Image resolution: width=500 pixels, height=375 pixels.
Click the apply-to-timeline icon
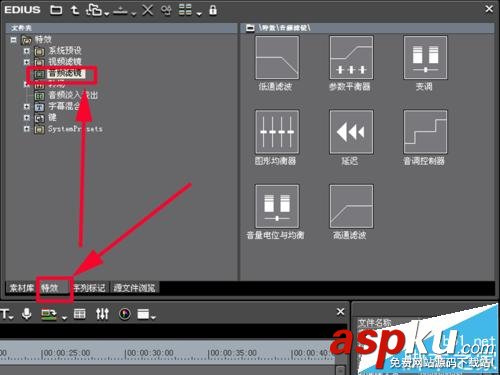click(121, 10)
